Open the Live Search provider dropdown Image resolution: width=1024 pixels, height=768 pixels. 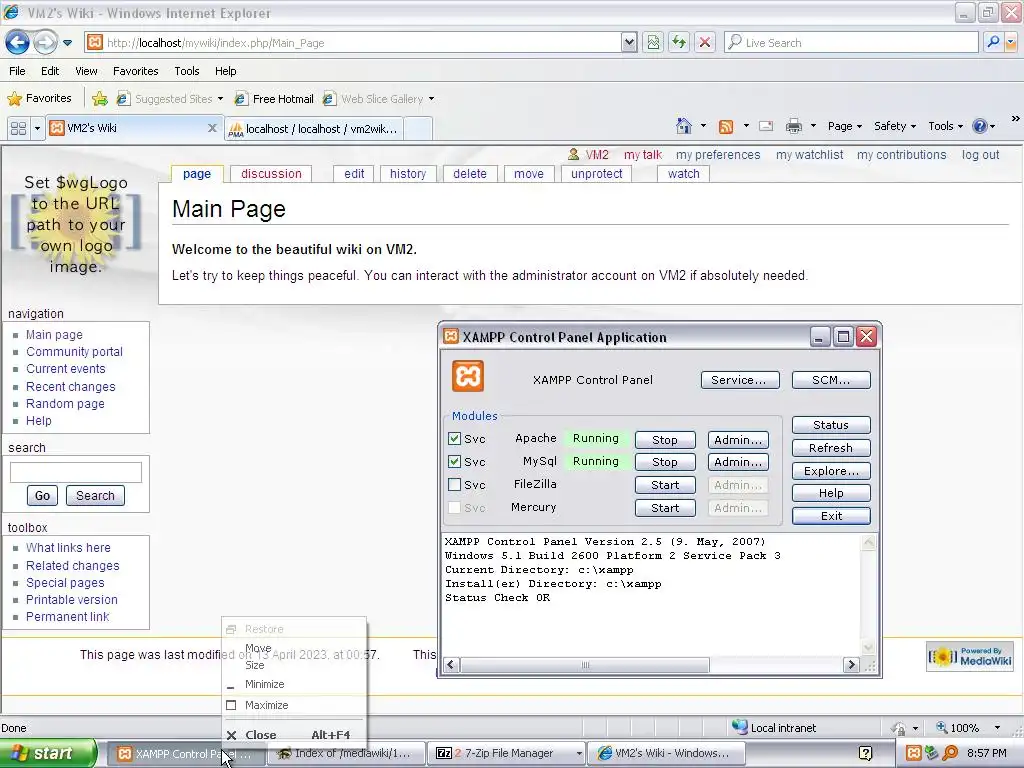1011,42
